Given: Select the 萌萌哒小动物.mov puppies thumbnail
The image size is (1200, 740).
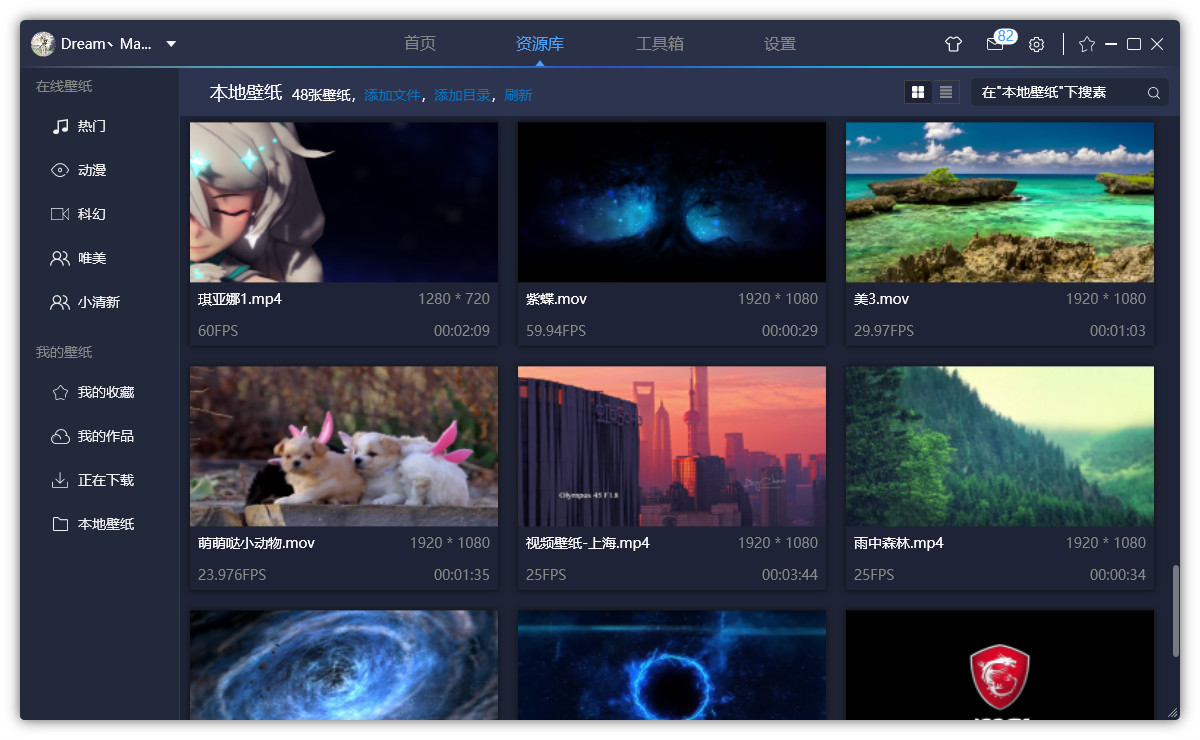Looking at the screenshot, I should (x=344, y=446).
